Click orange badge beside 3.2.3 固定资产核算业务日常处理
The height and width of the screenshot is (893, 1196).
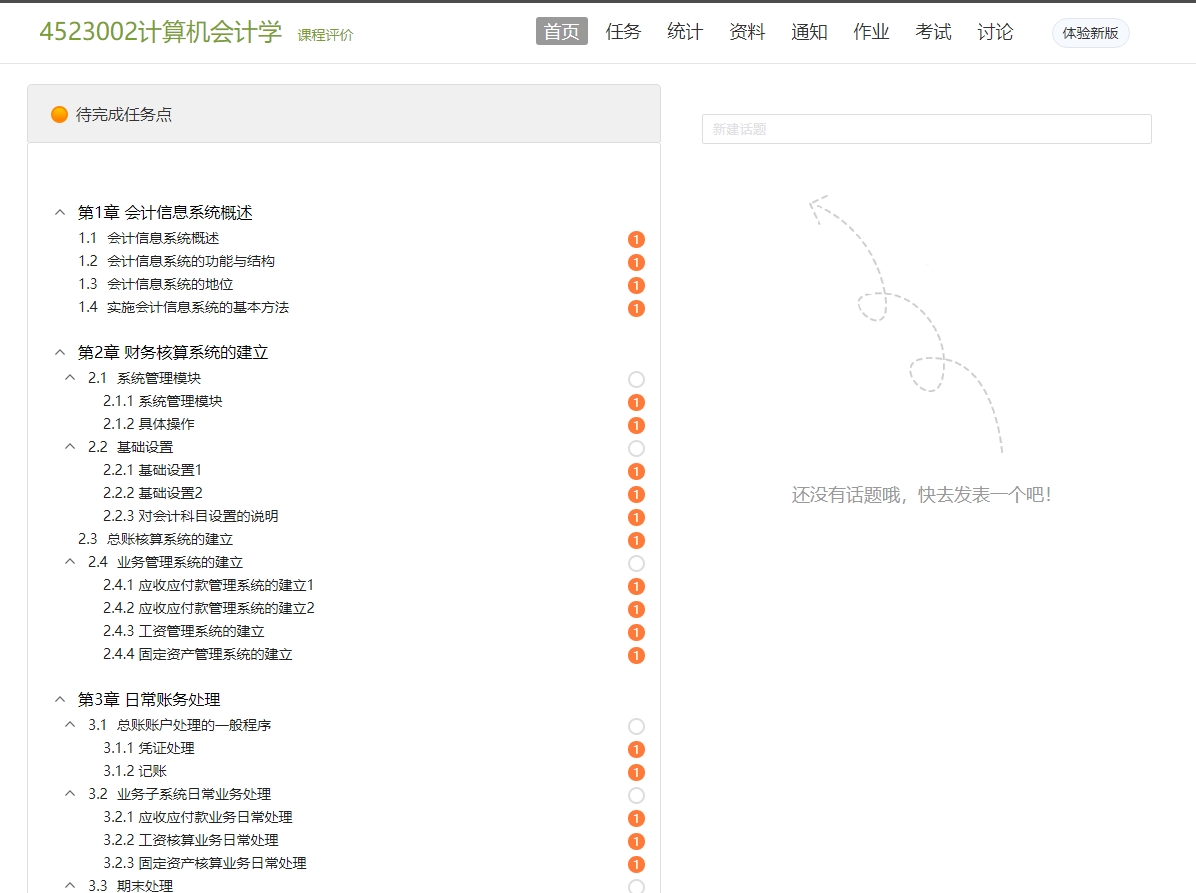pos(636,864)
